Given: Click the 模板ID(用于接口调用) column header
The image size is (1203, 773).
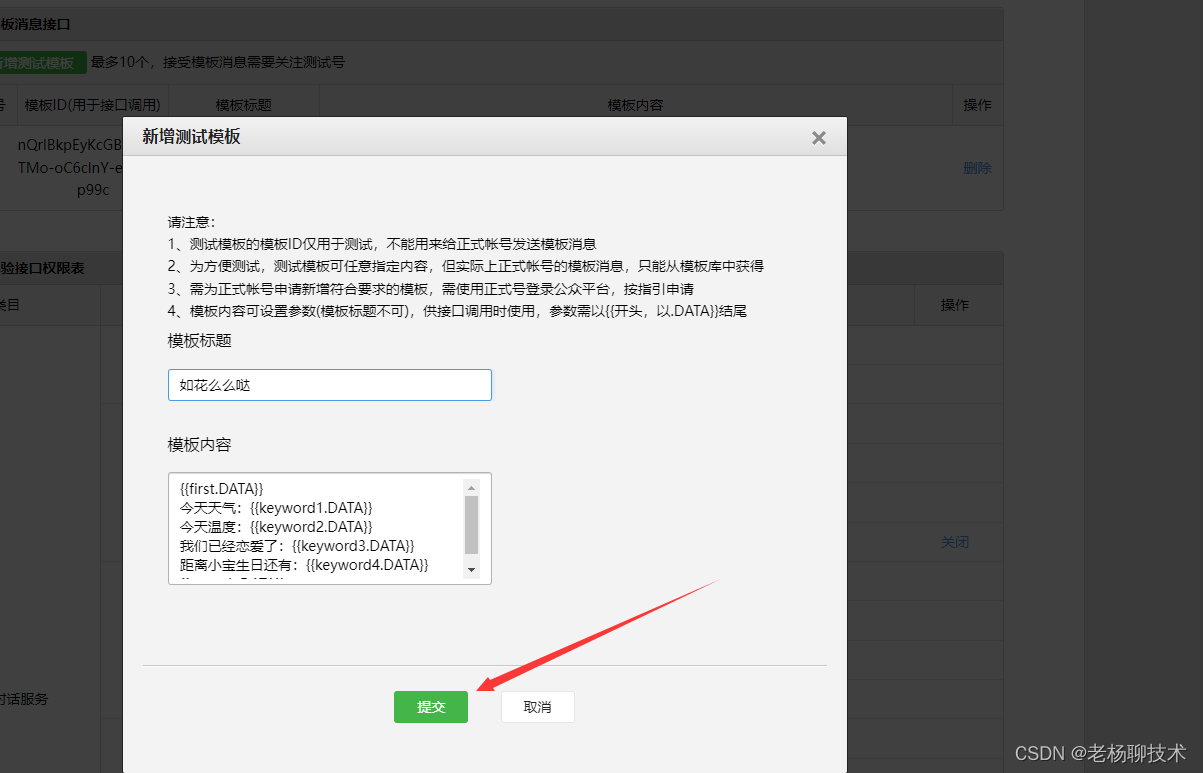Looking at the screenshot, I should 92,105.
